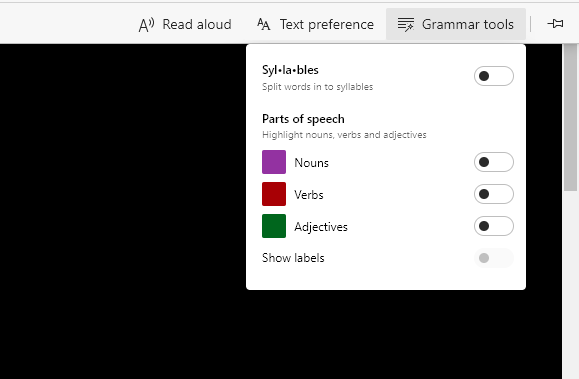
Task: Click the Adjectives label
Action: pyautogui.click(x=321, y=227)
